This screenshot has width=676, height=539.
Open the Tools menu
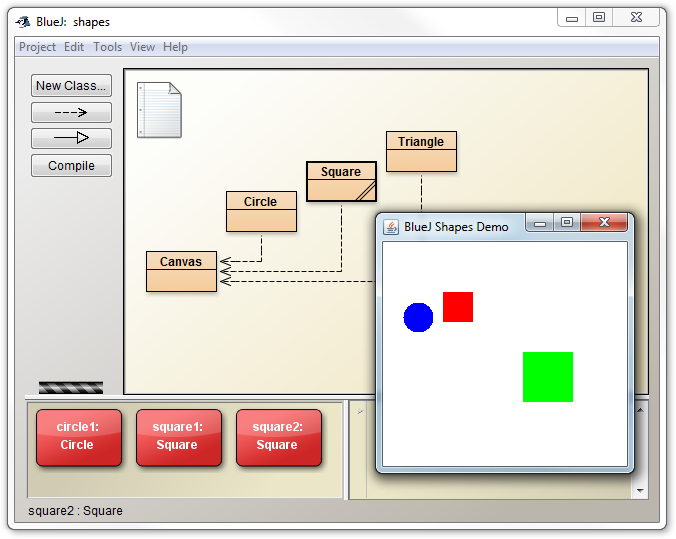coord(107,47)
